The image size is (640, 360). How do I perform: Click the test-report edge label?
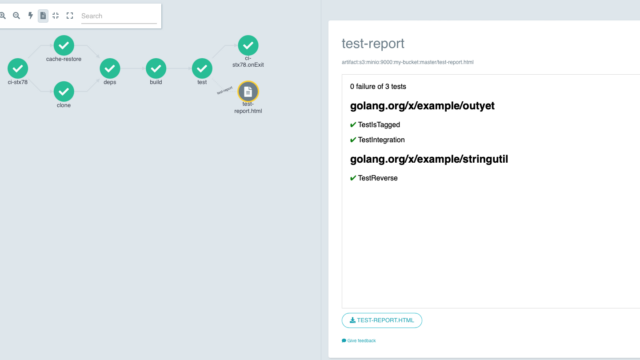pyautogui.click(x=224, y=90)
